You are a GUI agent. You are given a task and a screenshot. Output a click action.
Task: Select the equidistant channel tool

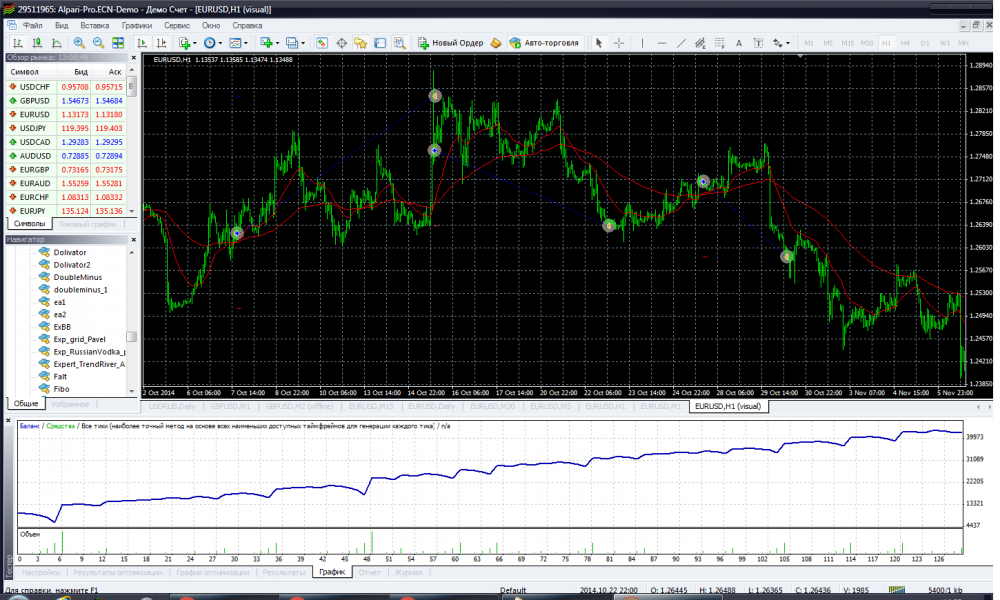point(700,43)
